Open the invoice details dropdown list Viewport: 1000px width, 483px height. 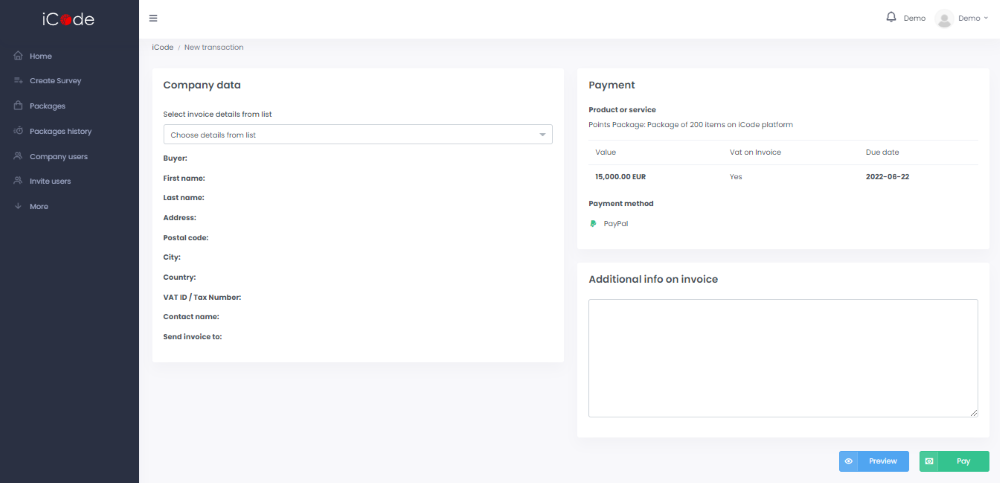tap(357, 134)
